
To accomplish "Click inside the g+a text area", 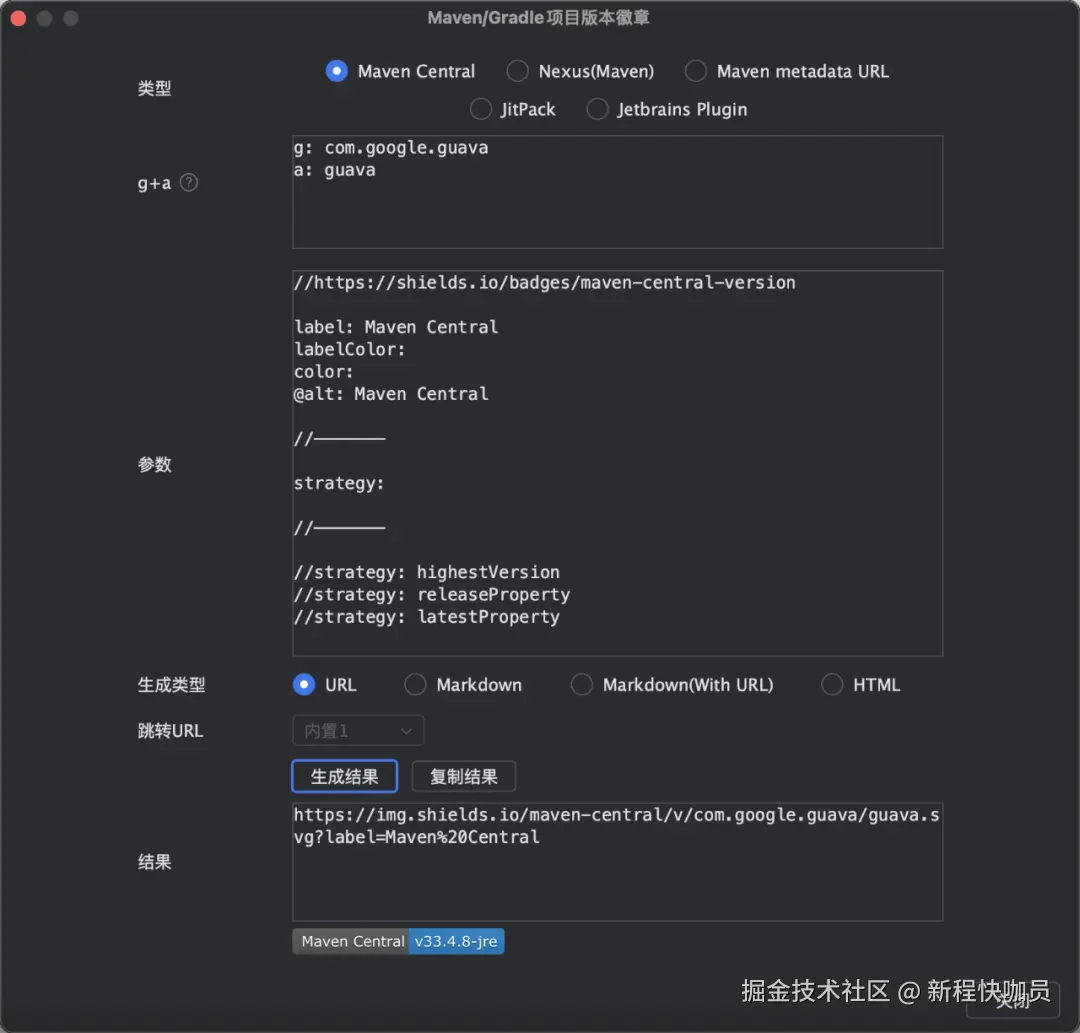I will (617, 192).
